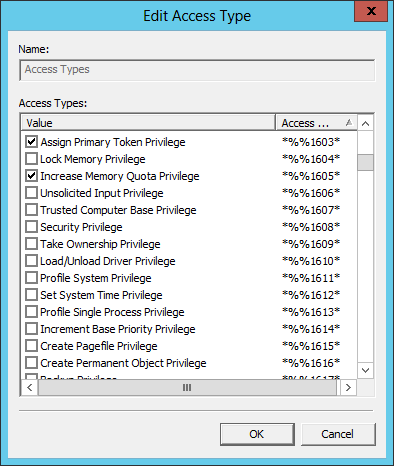394x466 pixels.
Task: Check Create Permanent Object Privilege
Action: pos(31,363)
